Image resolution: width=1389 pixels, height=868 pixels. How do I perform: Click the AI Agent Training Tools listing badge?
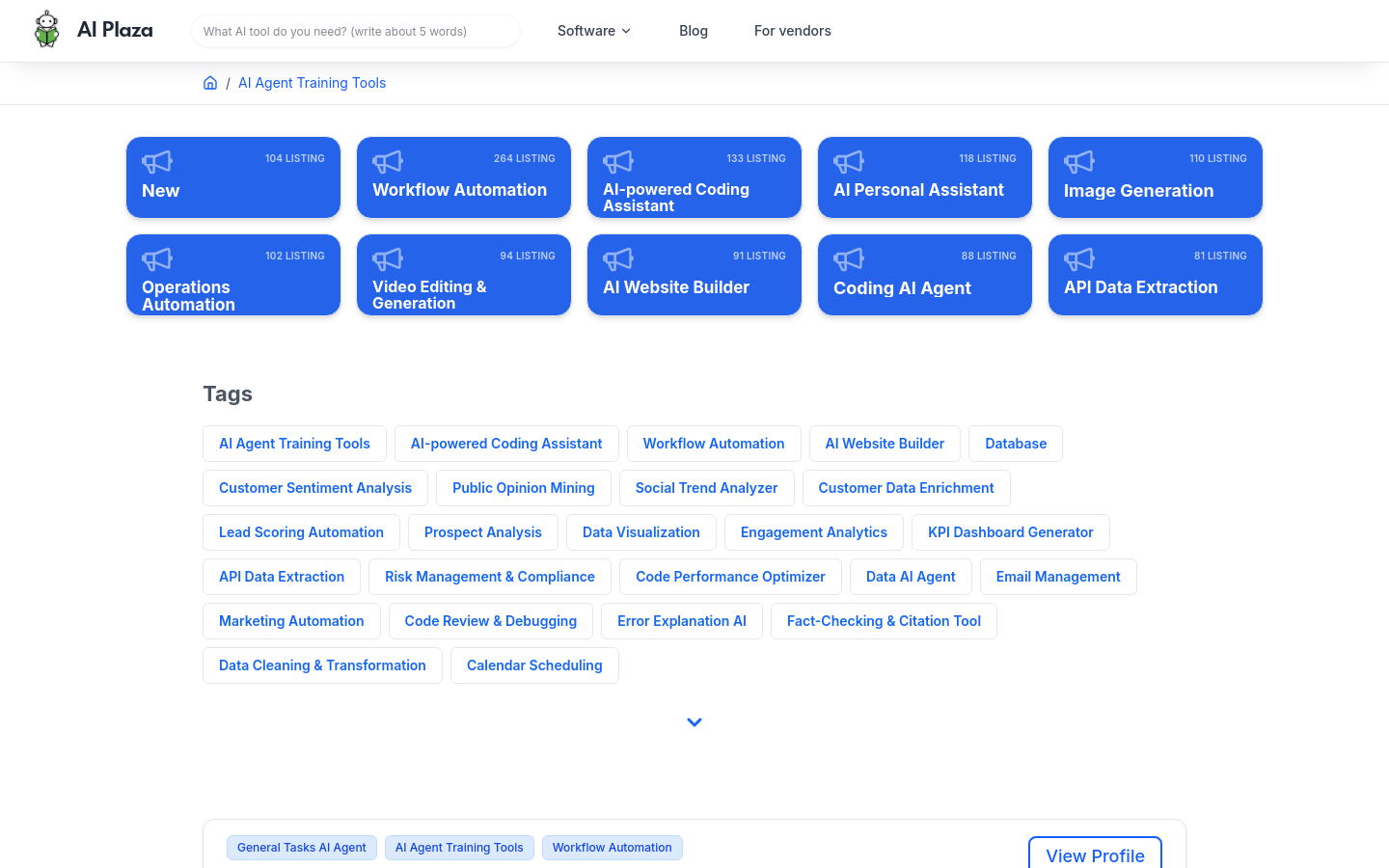pos(459,848)
